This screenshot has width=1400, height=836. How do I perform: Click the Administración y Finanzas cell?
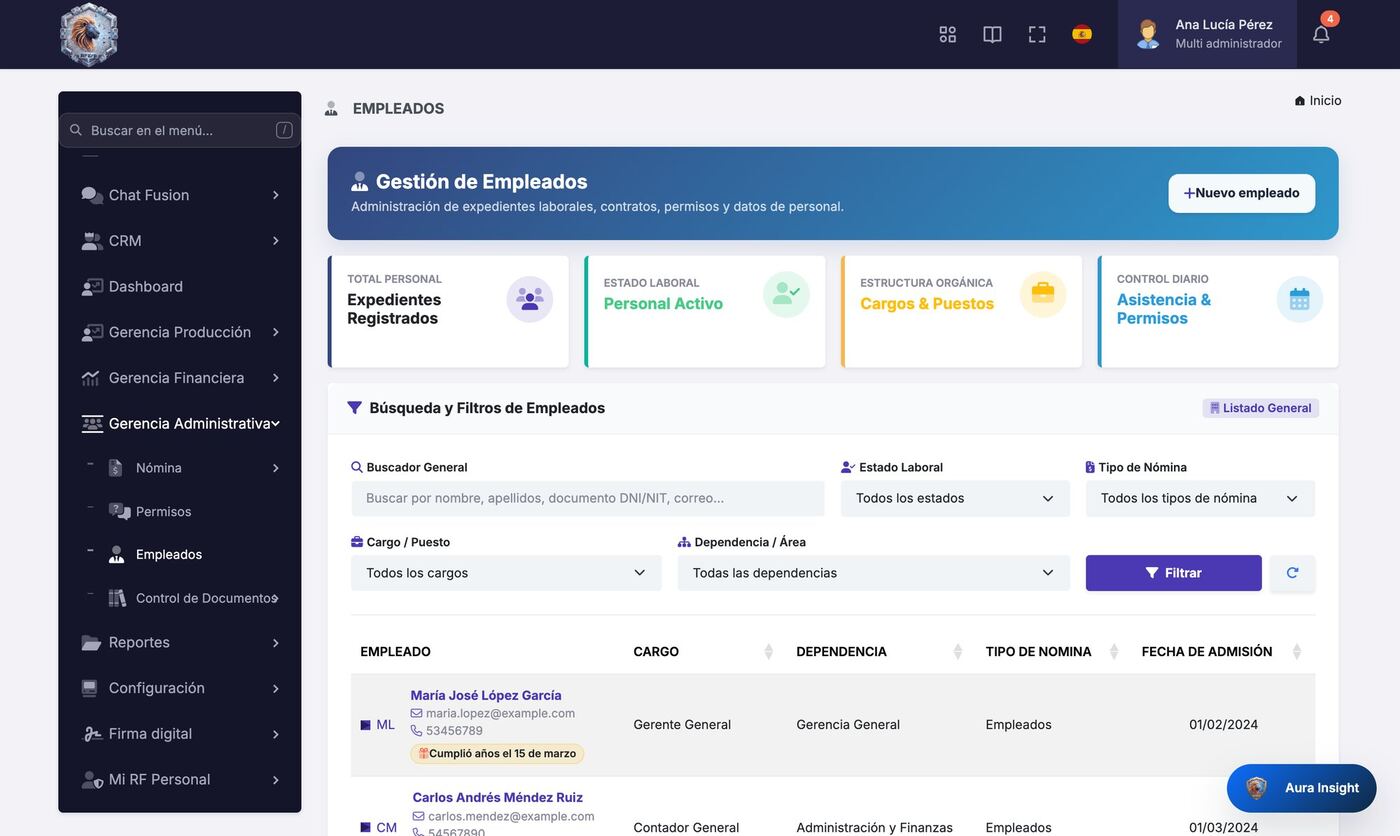[874, 828]
